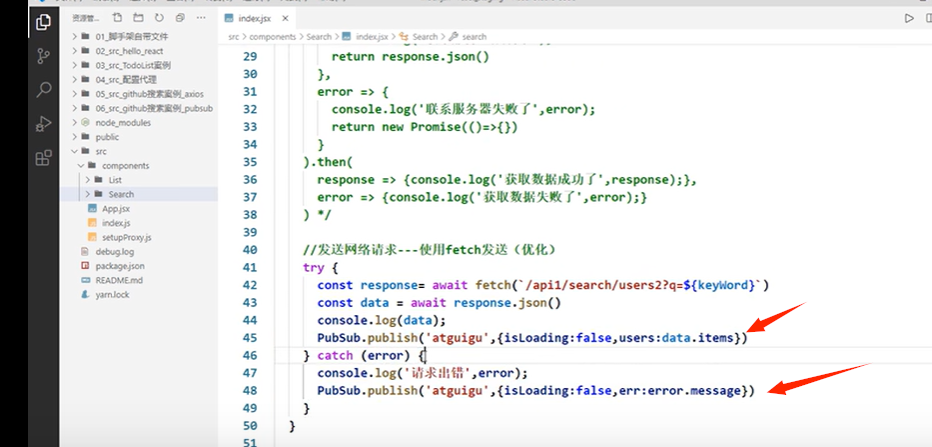Viewport: 932px width, 447px height.
Task: Click the src breadcrumb
Action: coord(233,37)
